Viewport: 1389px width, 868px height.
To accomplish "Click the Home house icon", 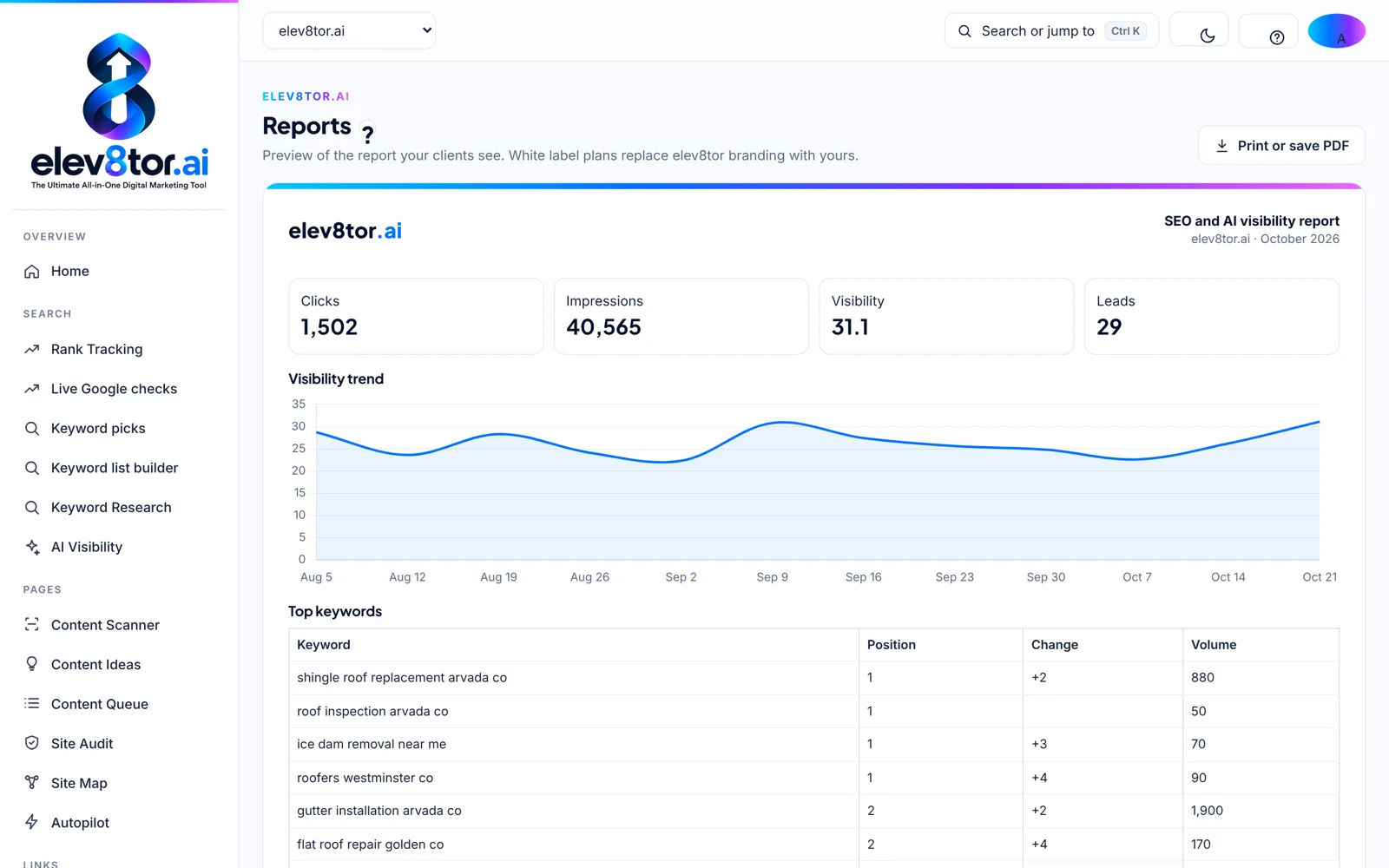I will [32, 272].
